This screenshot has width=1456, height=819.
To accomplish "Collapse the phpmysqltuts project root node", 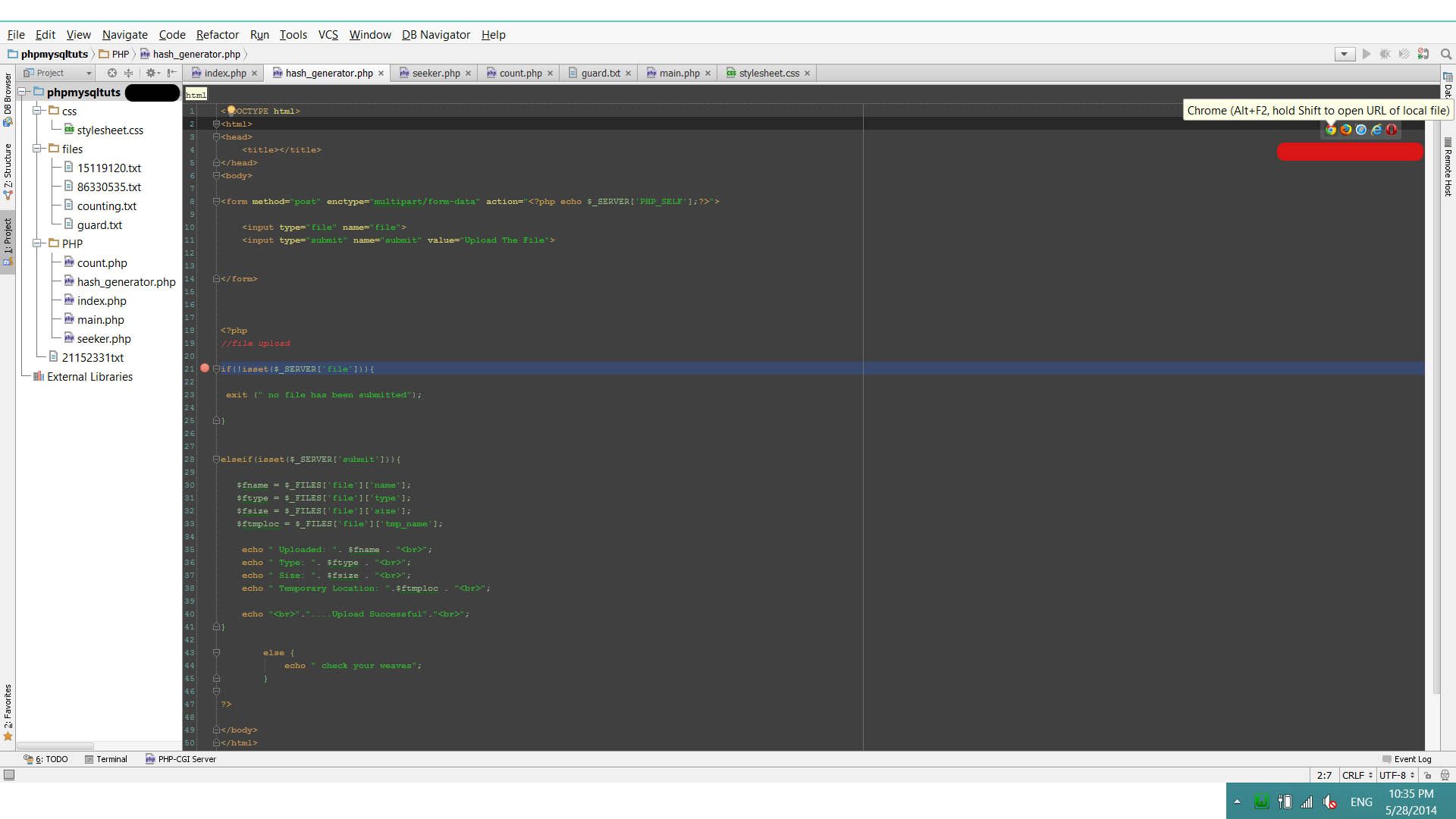I will click(x=22, y=93).
